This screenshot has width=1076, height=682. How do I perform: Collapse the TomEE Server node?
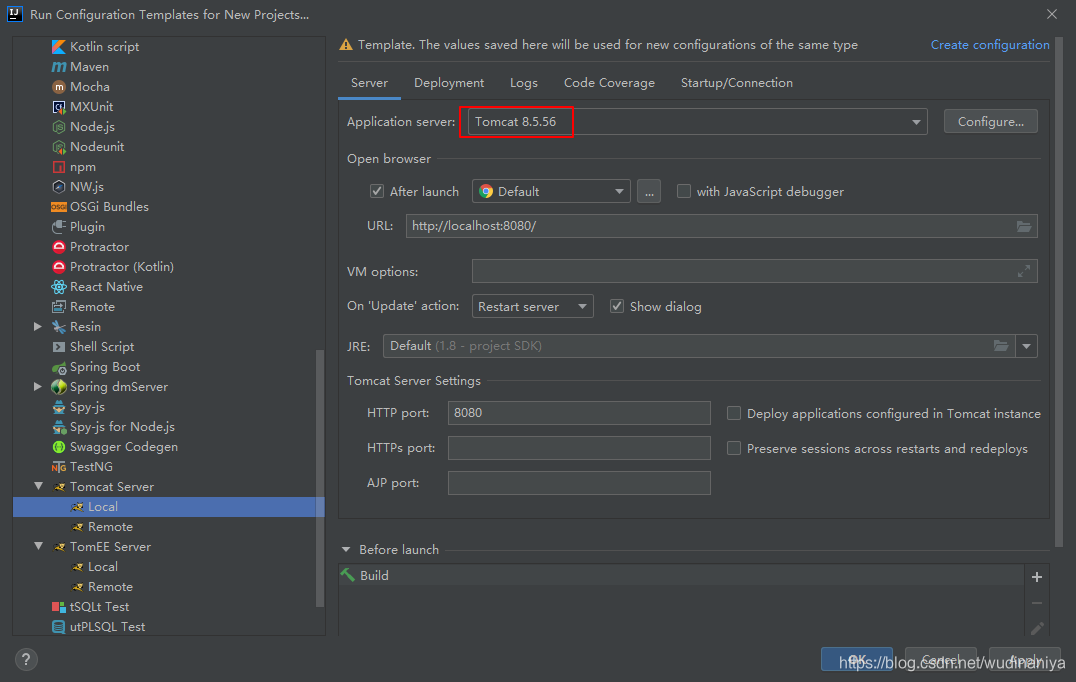click(x=38, y=547)
